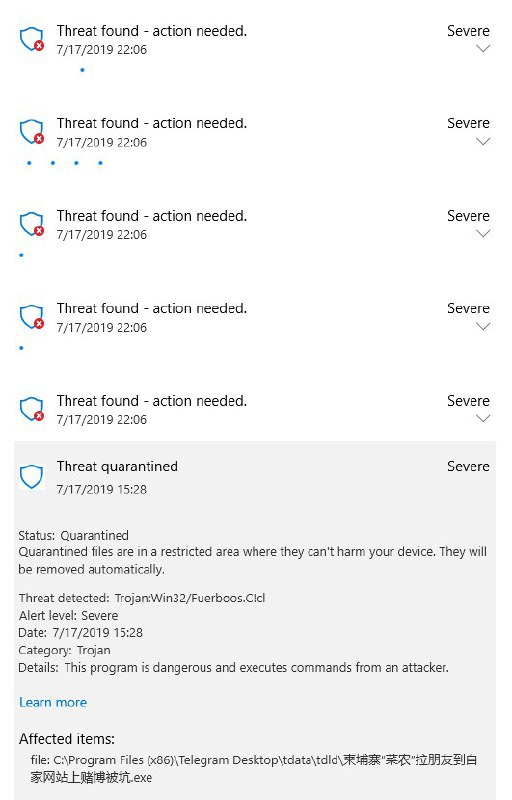Expand the fourth threat found entry chevron
The image size is (512, 800).
(482, 327)
